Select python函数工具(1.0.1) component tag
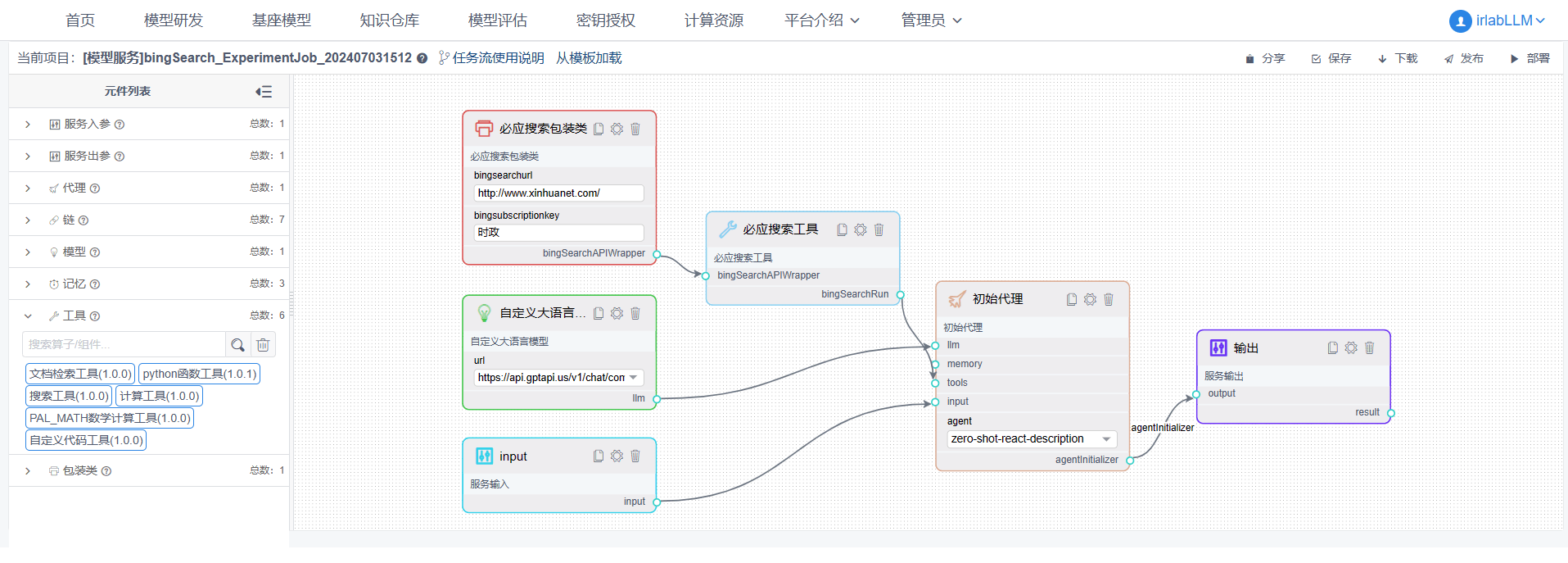The width and height of the screenshot is (1568, 563). pyautogui.click(x=200, y=374)
